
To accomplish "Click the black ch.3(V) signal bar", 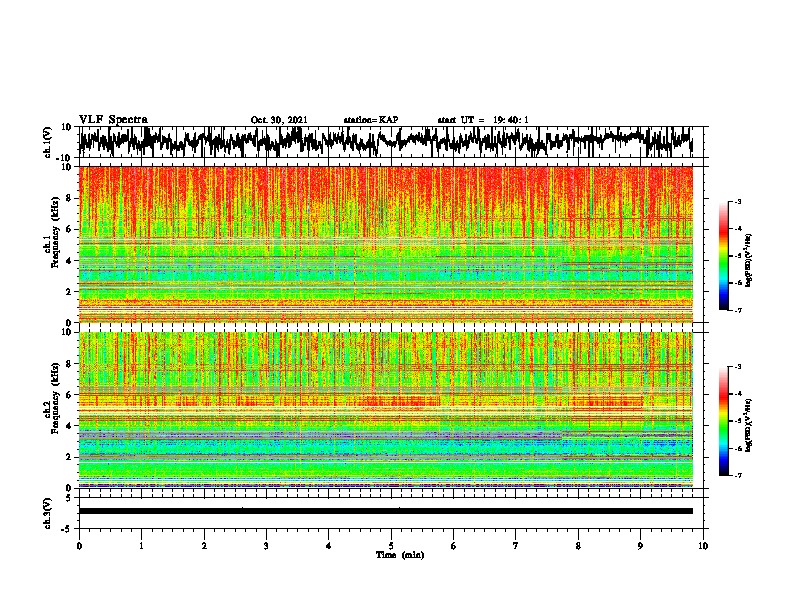I will point(385,511).
